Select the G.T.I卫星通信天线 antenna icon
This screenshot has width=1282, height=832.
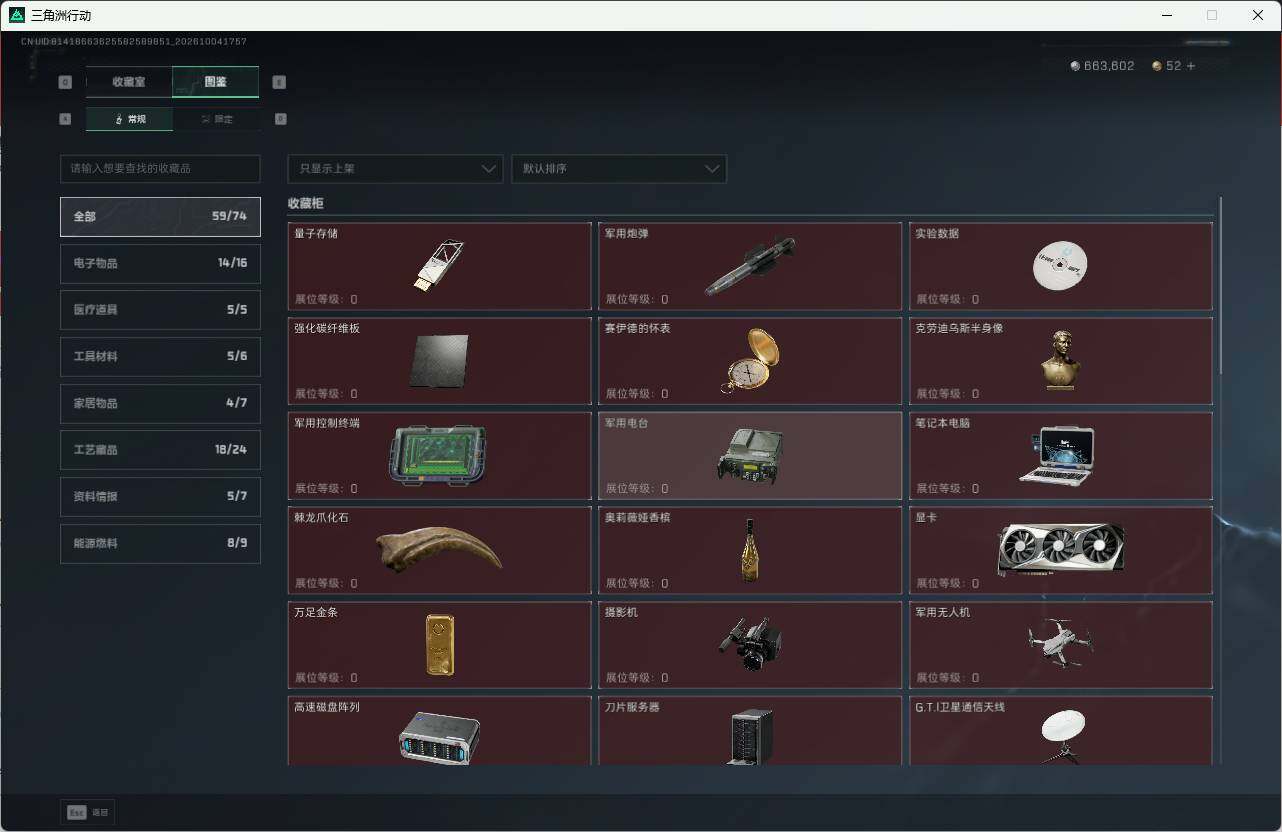(1061, 737)
